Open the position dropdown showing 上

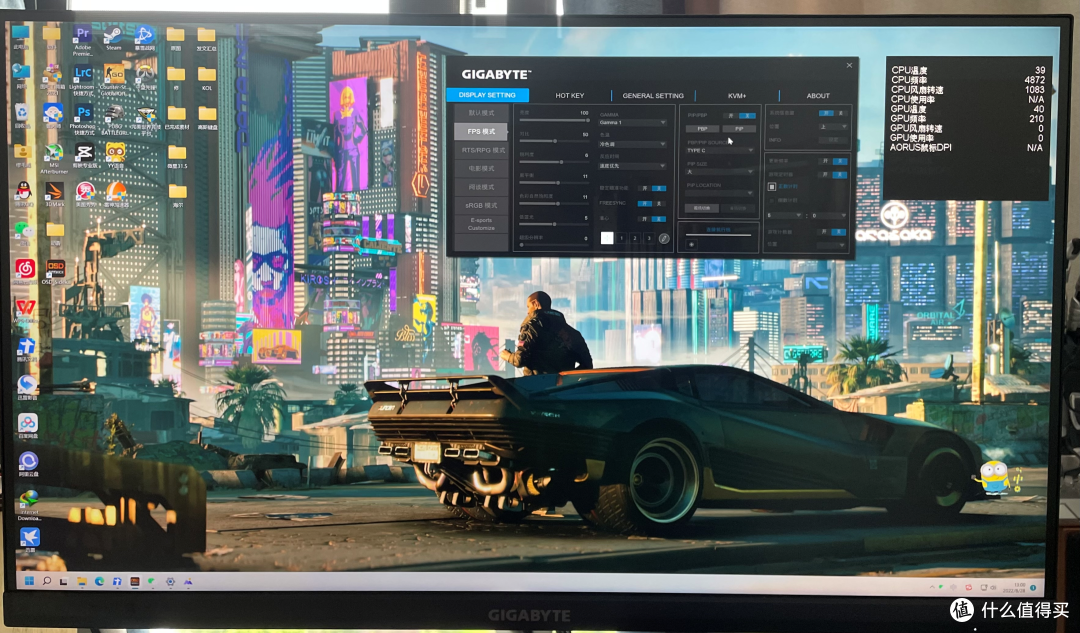click(x=833, y=127)
